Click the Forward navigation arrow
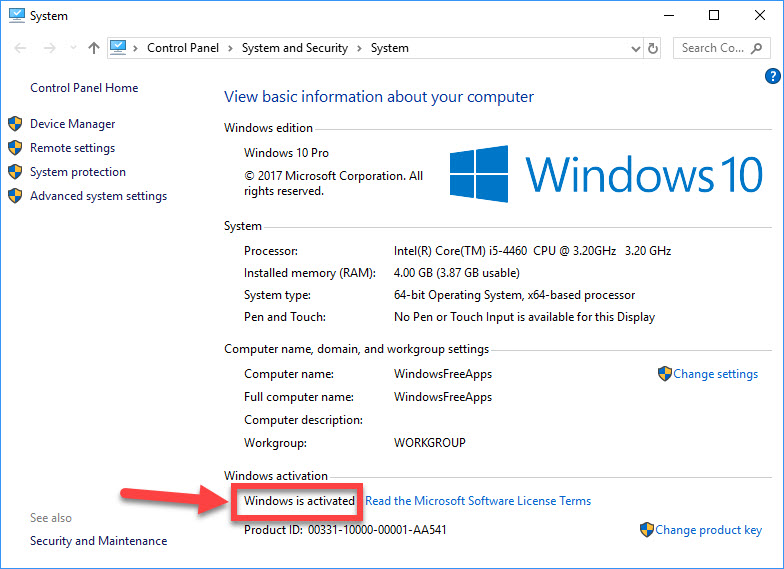The image size is (784, 569). coord(50,48)
